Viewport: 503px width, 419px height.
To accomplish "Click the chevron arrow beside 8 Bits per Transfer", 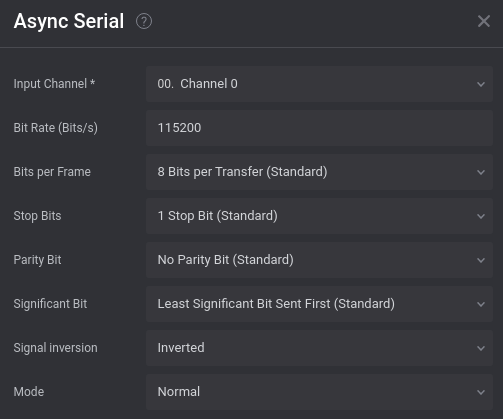I will (x=481, y=172).
